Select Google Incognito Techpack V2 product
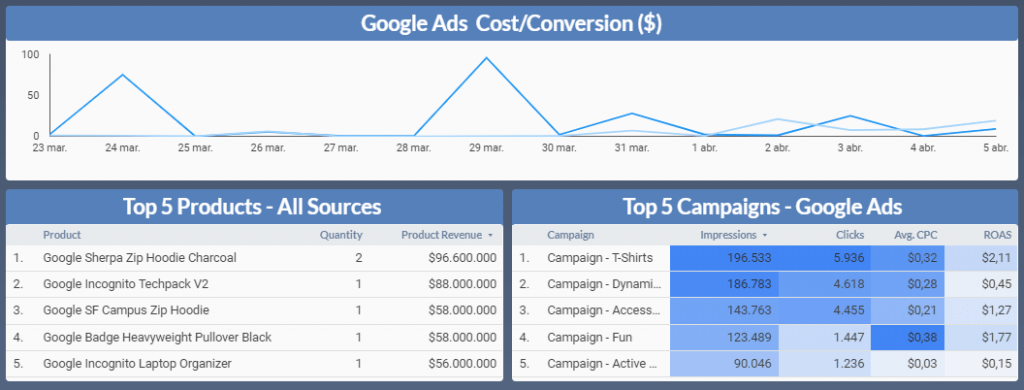The image size is (1024, 390). tap(126, 284)
